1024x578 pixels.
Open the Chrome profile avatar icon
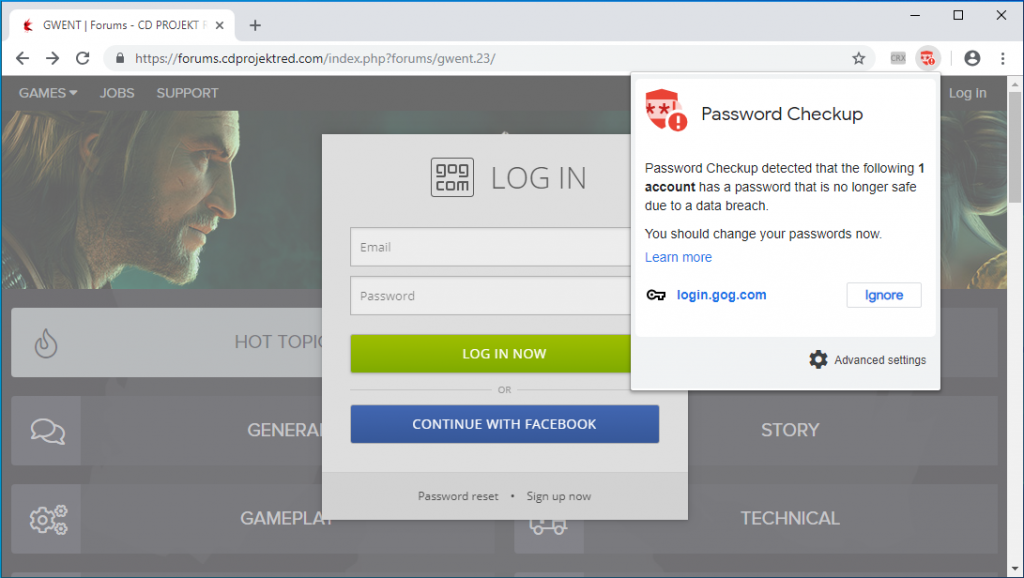(972, 58)
